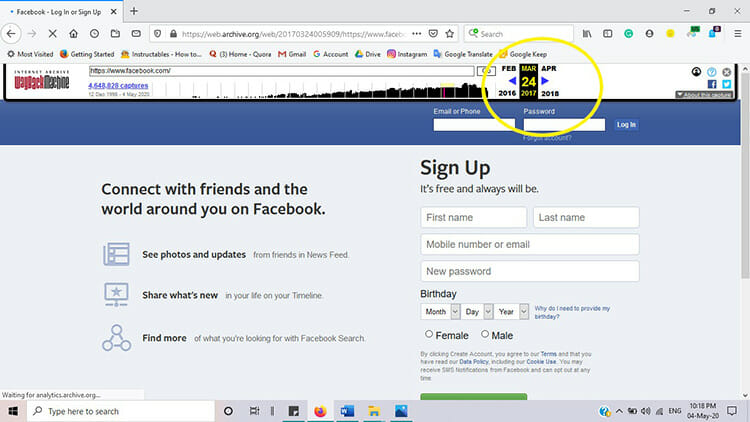The width and height of the screenshot is (750, 422).
Task: Go to next capture with right blue arrow
Action: coord(545,80)
